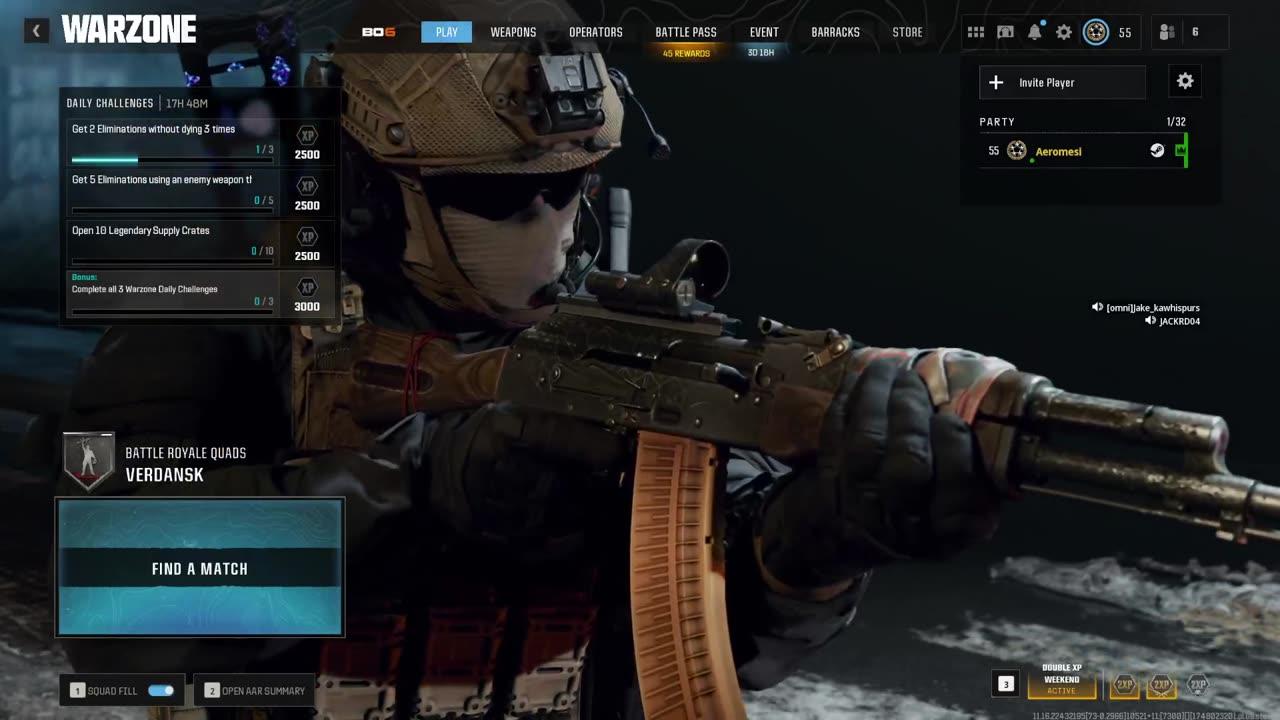This screenshot has width=1280, height=720.
Task: Click the third greyed 2XP token
Action: click(1198, 685)
